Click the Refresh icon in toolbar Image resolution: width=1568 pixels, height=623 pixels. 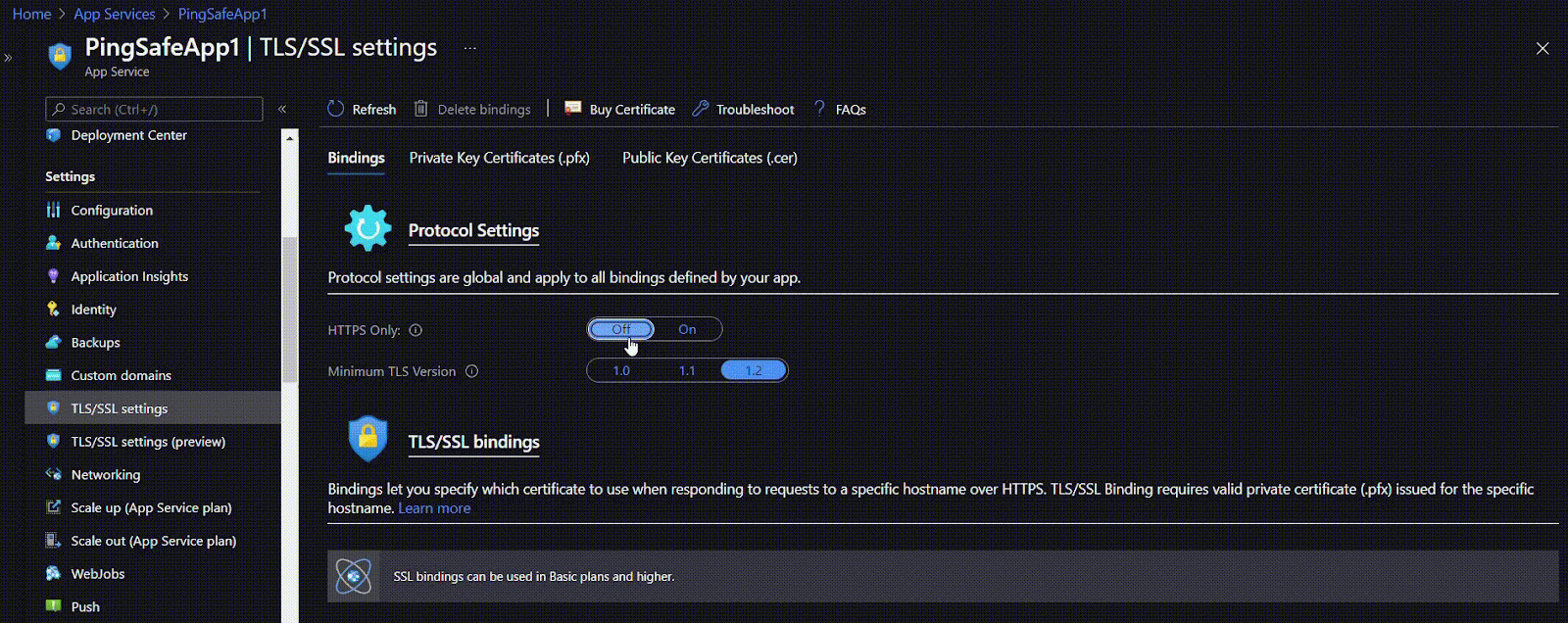coord(336,109)
